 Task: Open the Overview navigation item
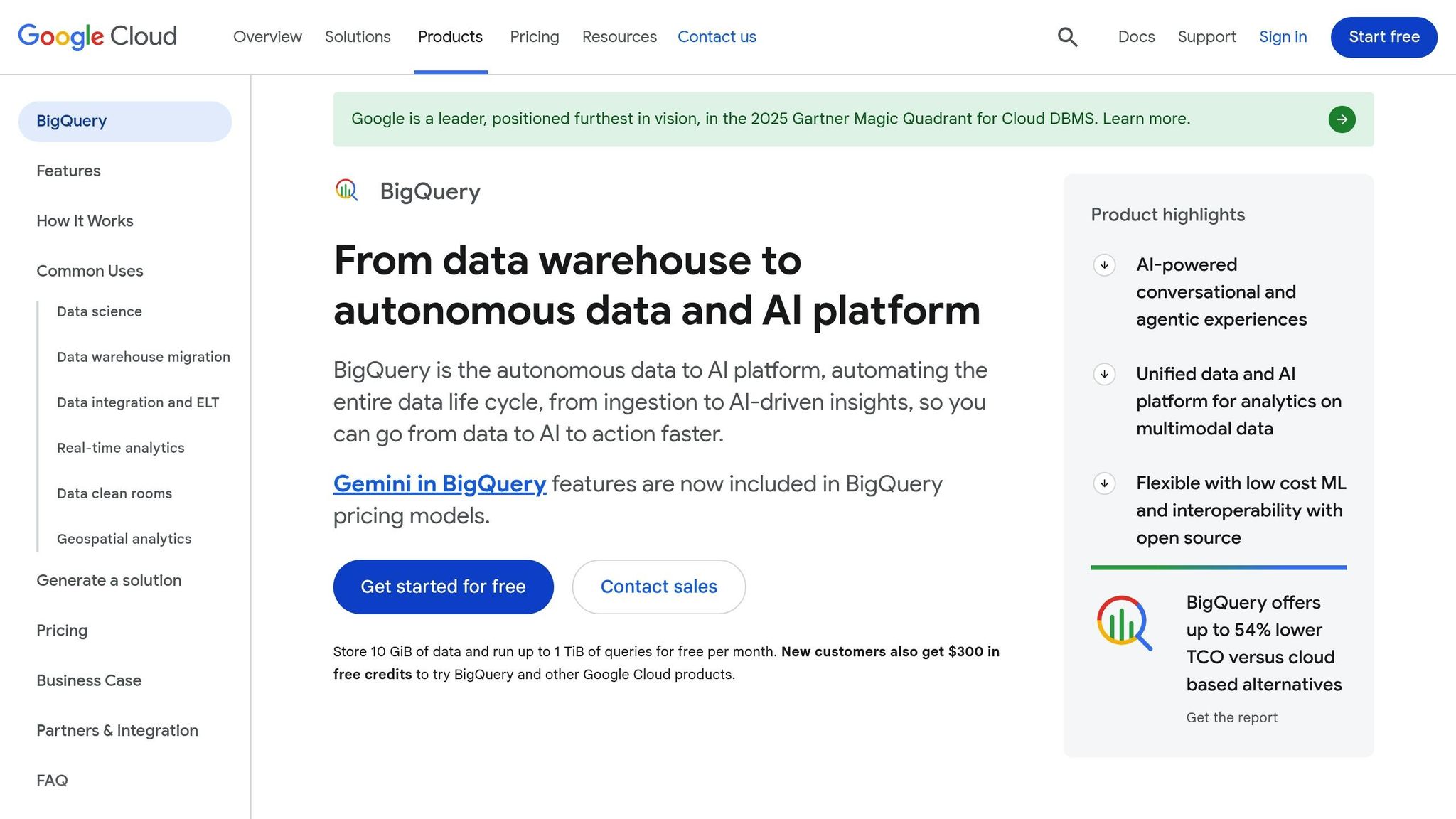tap(267, 36)
